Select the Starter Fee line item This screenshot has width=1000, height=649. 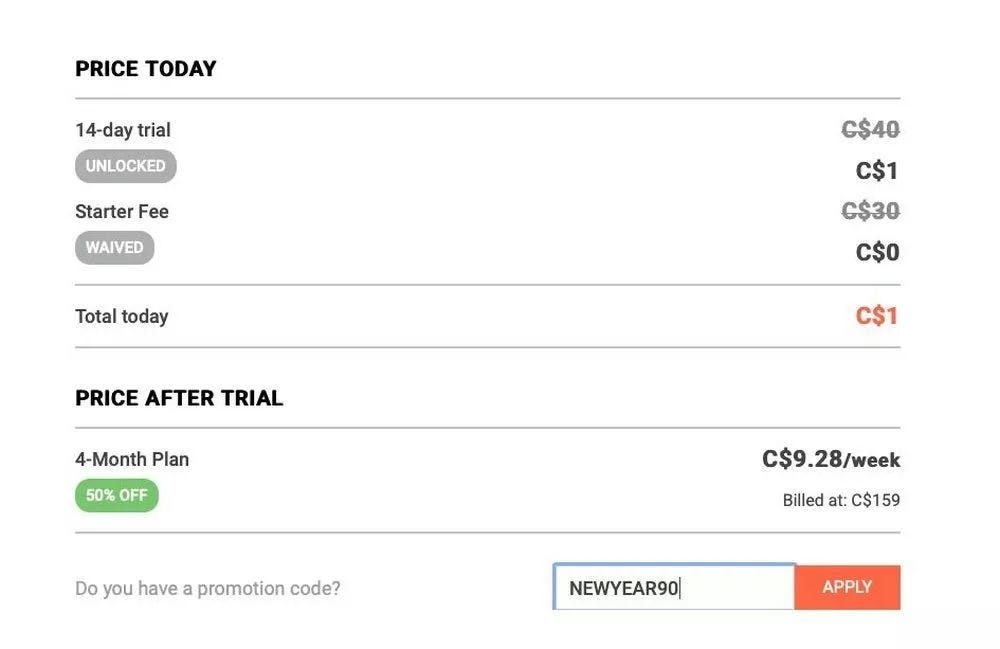121,211
